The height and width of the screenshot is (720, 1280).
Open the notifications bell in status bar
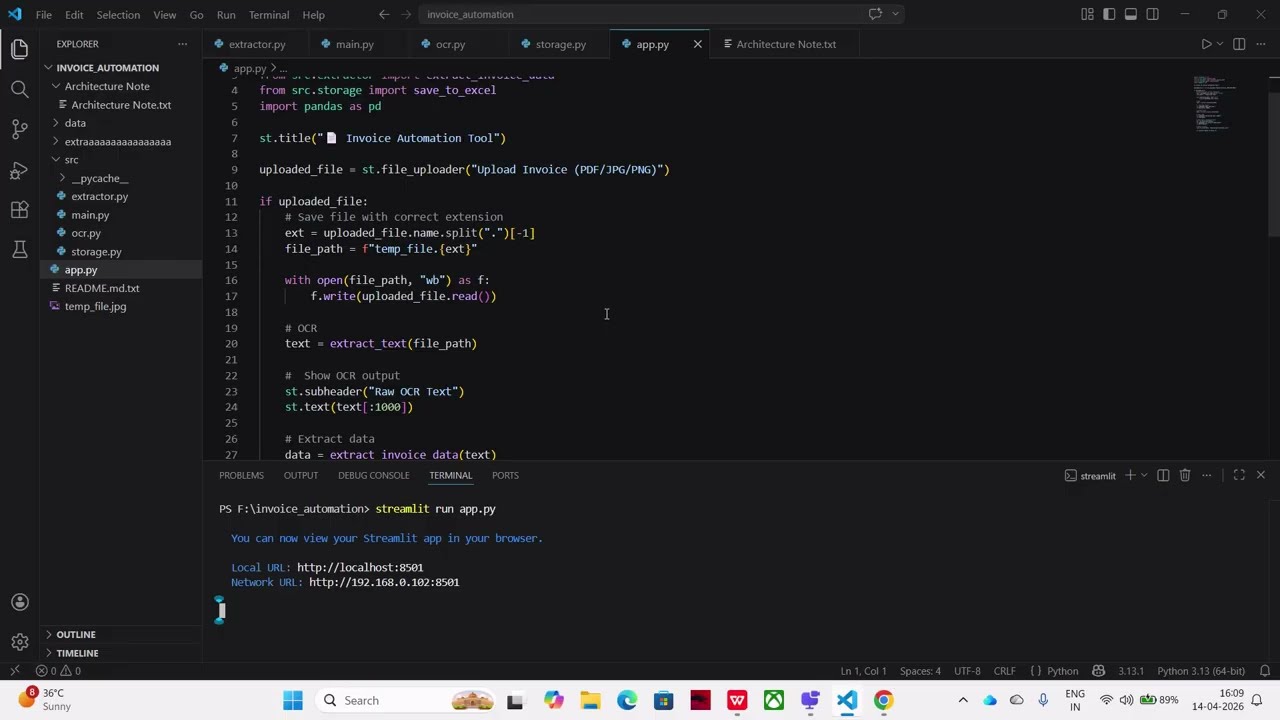(1265, 671)
